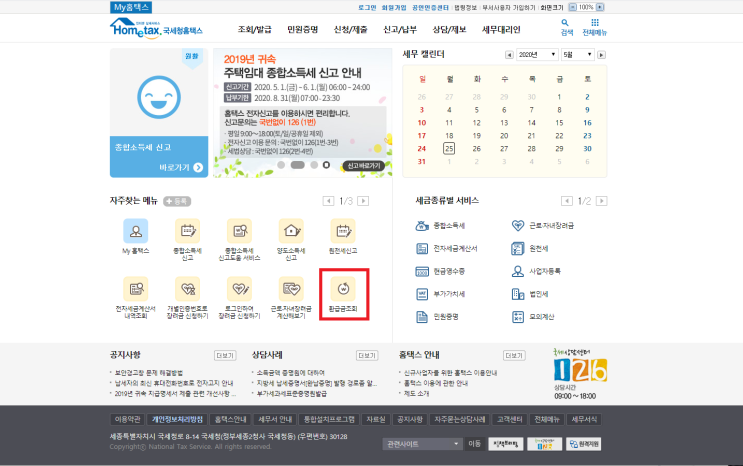Screen dimensions: 743x466
Task: Click 더보기 next to 홈택스 안내
Action: point(514,356)
